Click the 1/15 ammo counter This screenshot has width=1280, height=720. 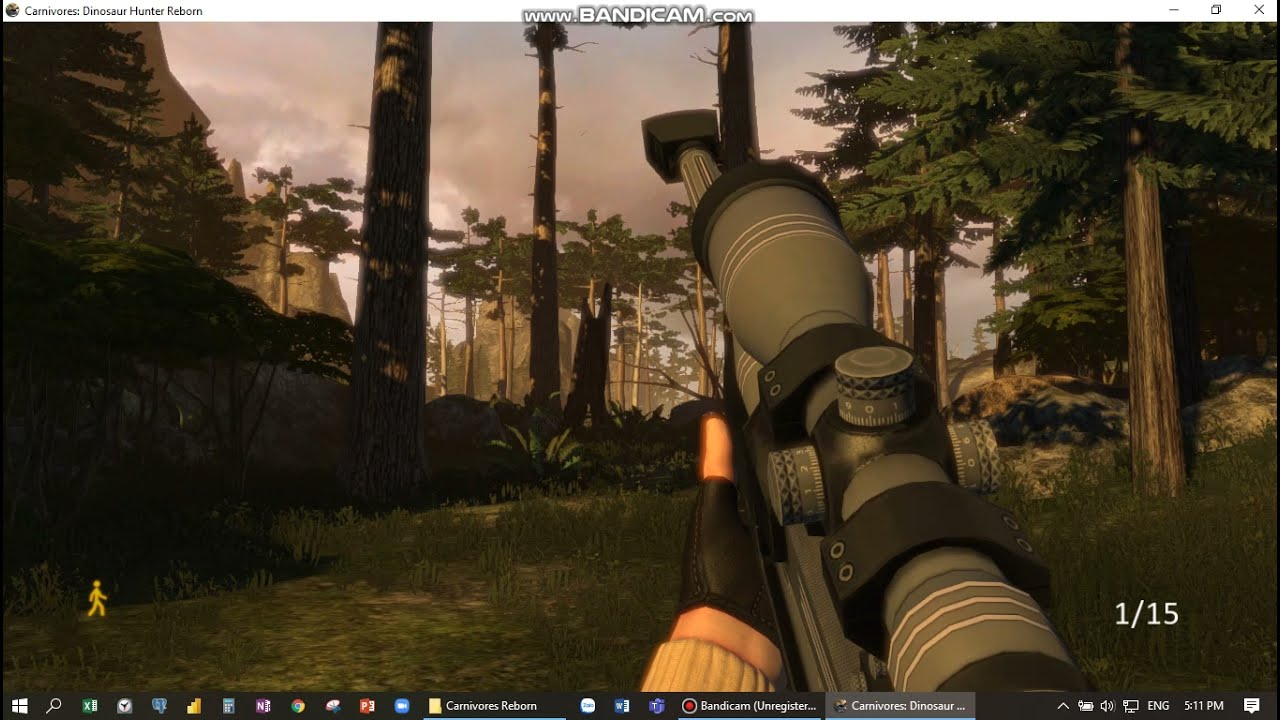click(x=1146, y=613)
